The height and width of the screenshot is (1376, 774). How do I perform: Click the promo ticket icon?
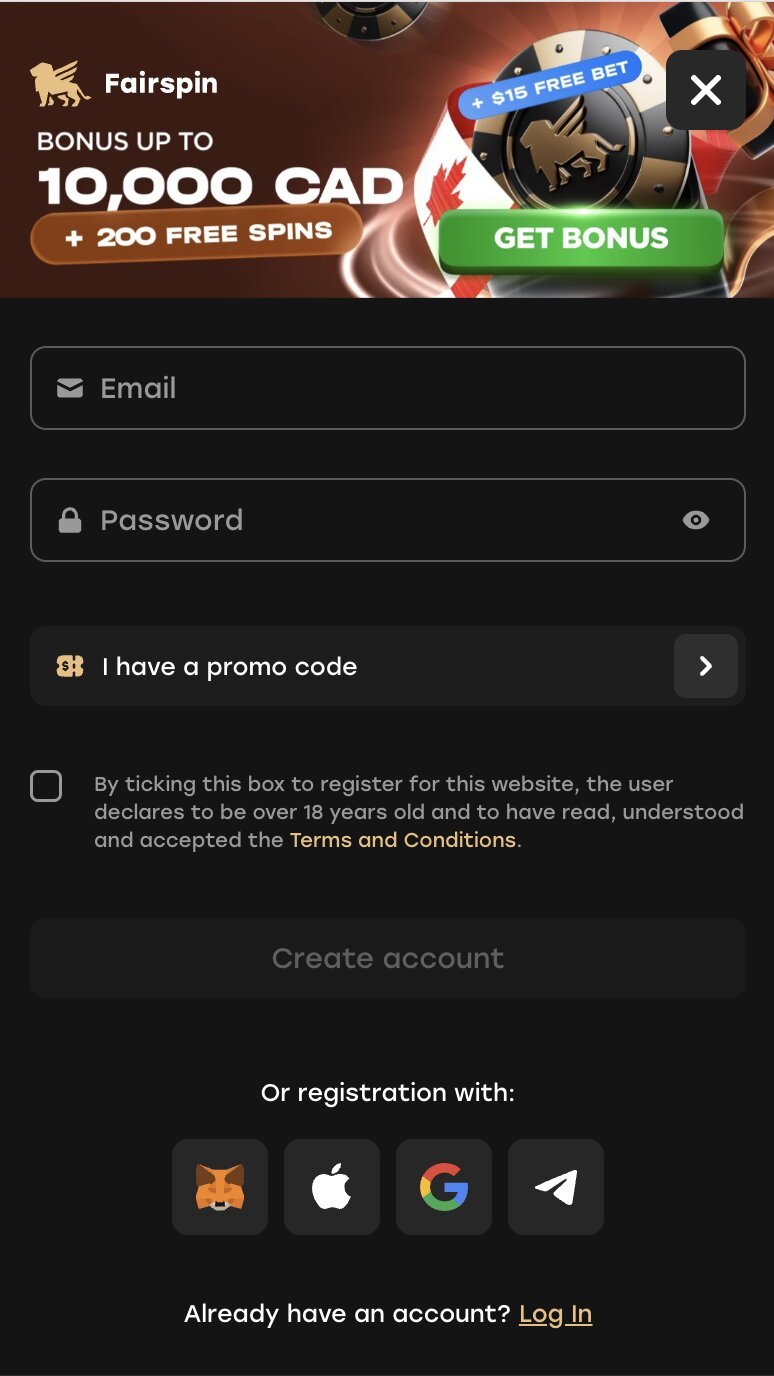69,665
